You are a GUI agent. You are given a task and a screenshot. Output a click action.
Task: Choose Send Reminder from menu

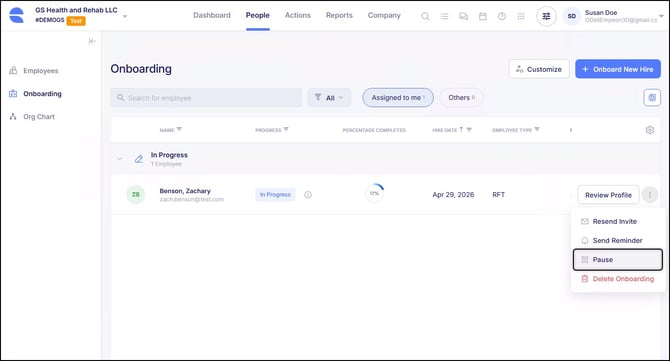[x=617, y=241]
